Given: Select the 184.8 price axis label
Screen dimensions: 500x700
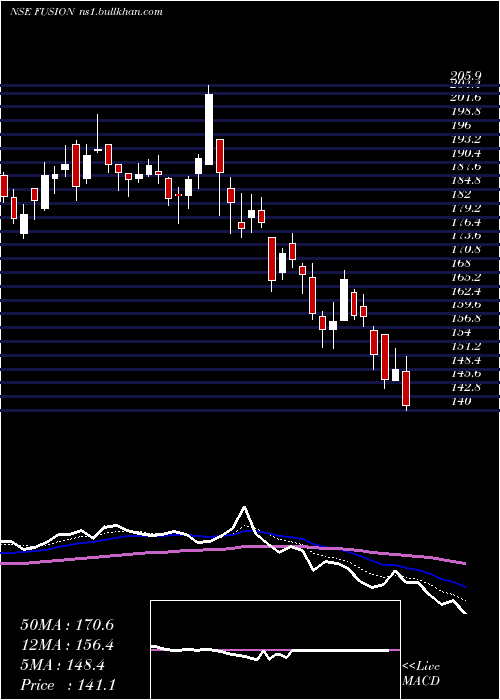Looking at the screenshot, I should click(466, 180).
